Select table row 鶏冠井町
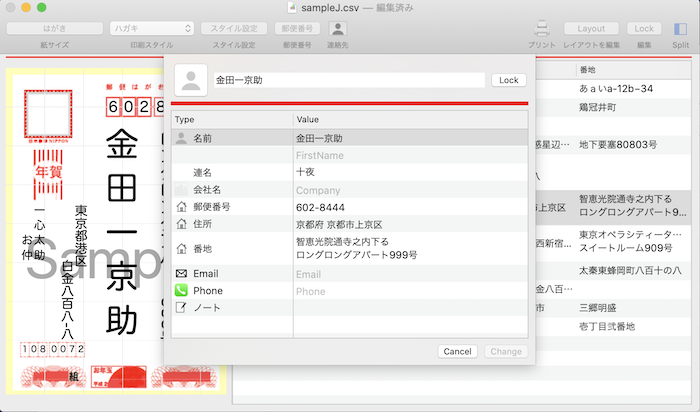Image resolution: width=700 pixels, height=412 pixels. click(597, 108)
